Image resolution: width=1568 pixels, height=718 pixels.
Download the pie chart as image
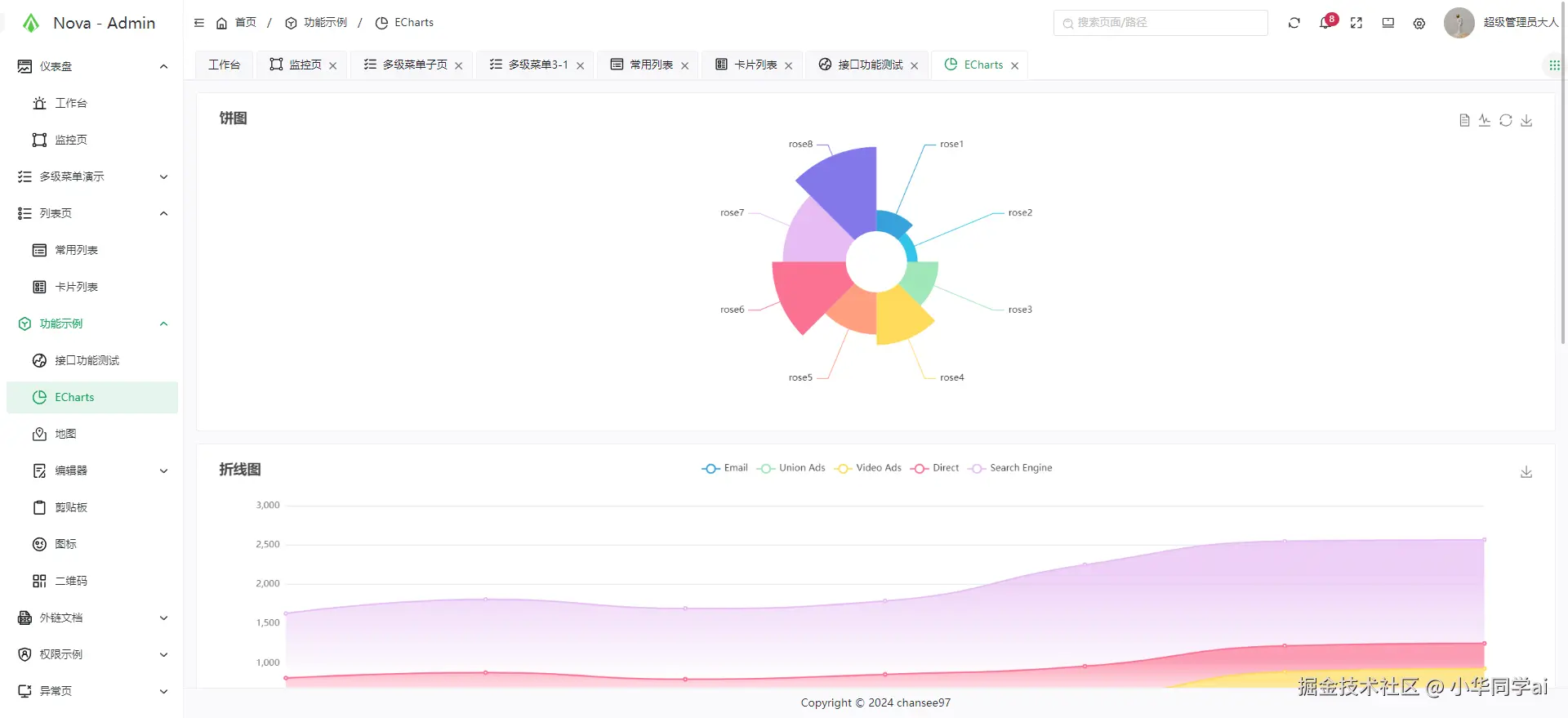pos(1526,121)
